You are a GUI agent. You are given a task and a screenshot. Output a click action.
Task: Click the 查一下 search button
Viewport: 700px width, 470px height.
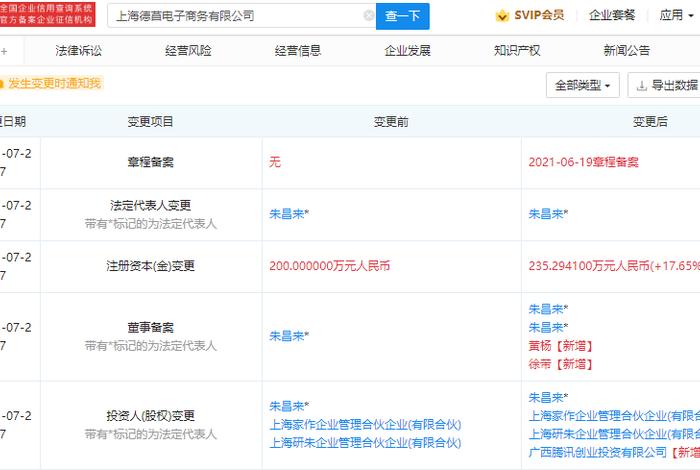click(x=403, y=16)
